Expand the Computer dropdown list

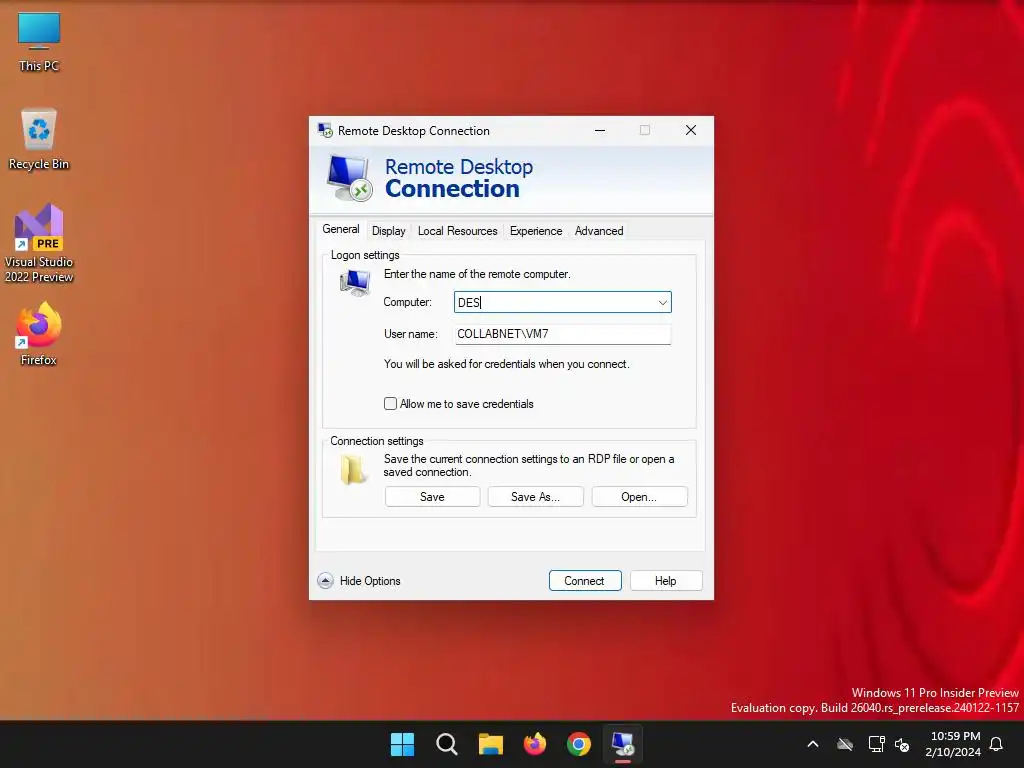click(x=662, y=302)
